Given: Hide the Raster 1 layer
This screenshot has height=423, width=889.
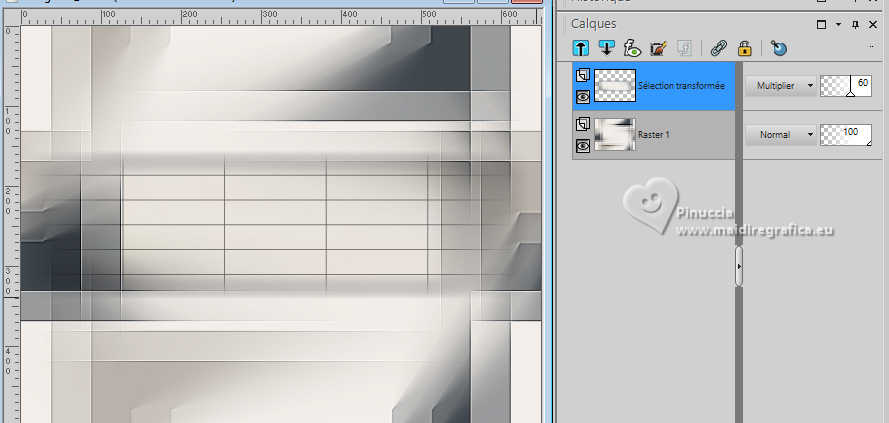Looking at the screenshot, I should (583, 146).
